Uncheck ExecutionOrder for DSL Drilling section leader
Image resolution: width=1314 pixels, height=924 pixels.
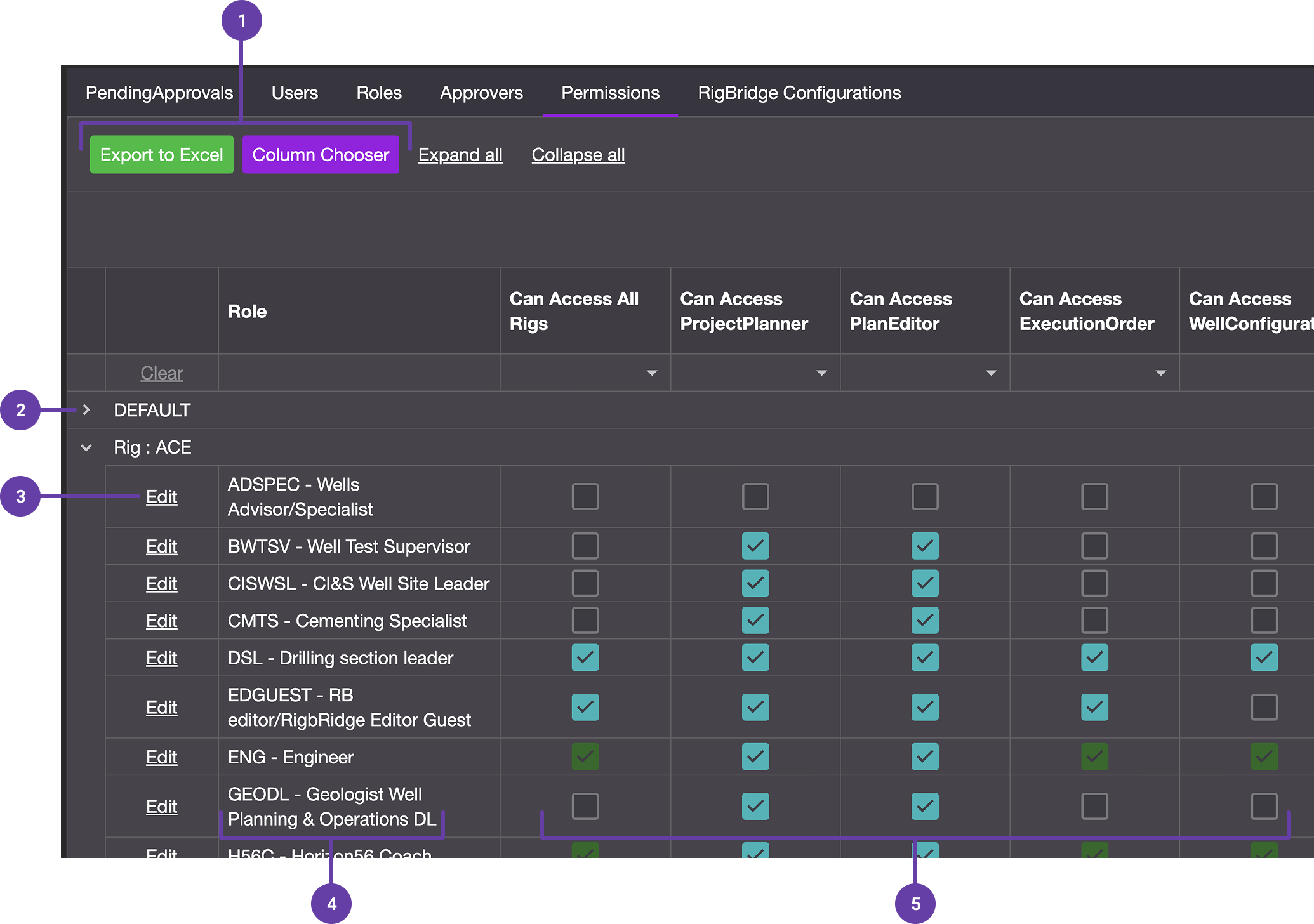click(1094, 657)
